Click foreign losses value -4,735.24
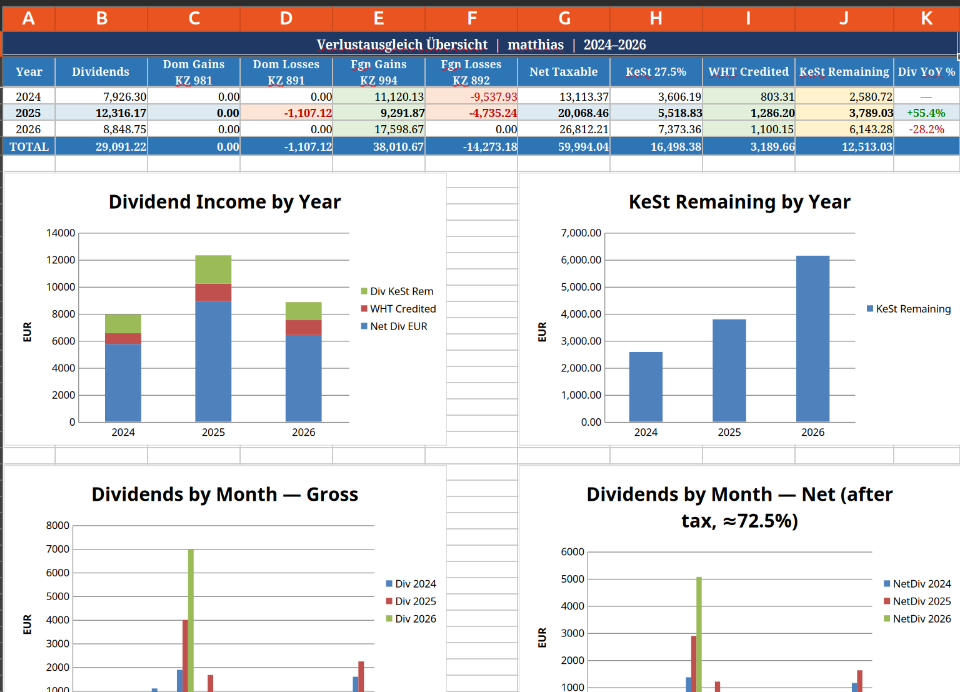The height and width of the screenshot is (692, 960). coord(471,113)
